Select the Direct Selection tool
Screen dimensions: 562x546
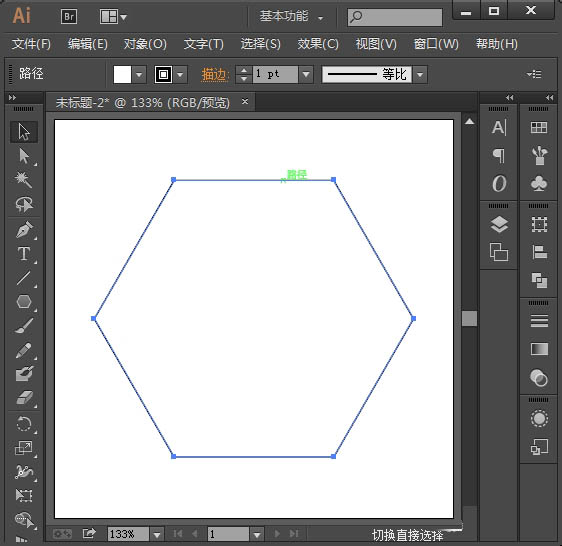[24, 156]
